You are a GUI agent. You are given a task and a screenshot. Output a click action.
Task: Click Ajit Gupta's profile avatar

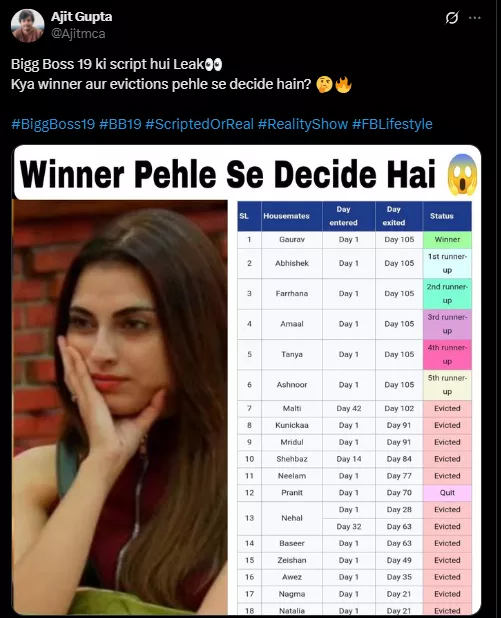[x=28, y=26]
